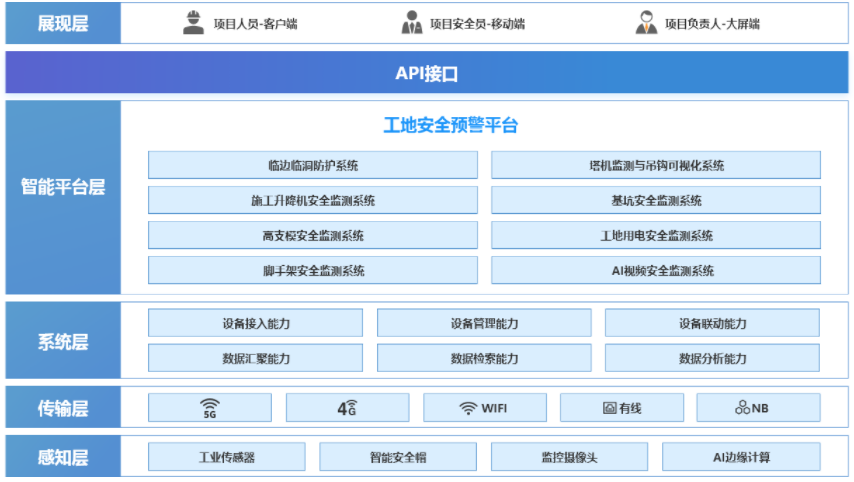Open the AI视频安全监测系统 module
854x482 pixels.
click(656, 270)
